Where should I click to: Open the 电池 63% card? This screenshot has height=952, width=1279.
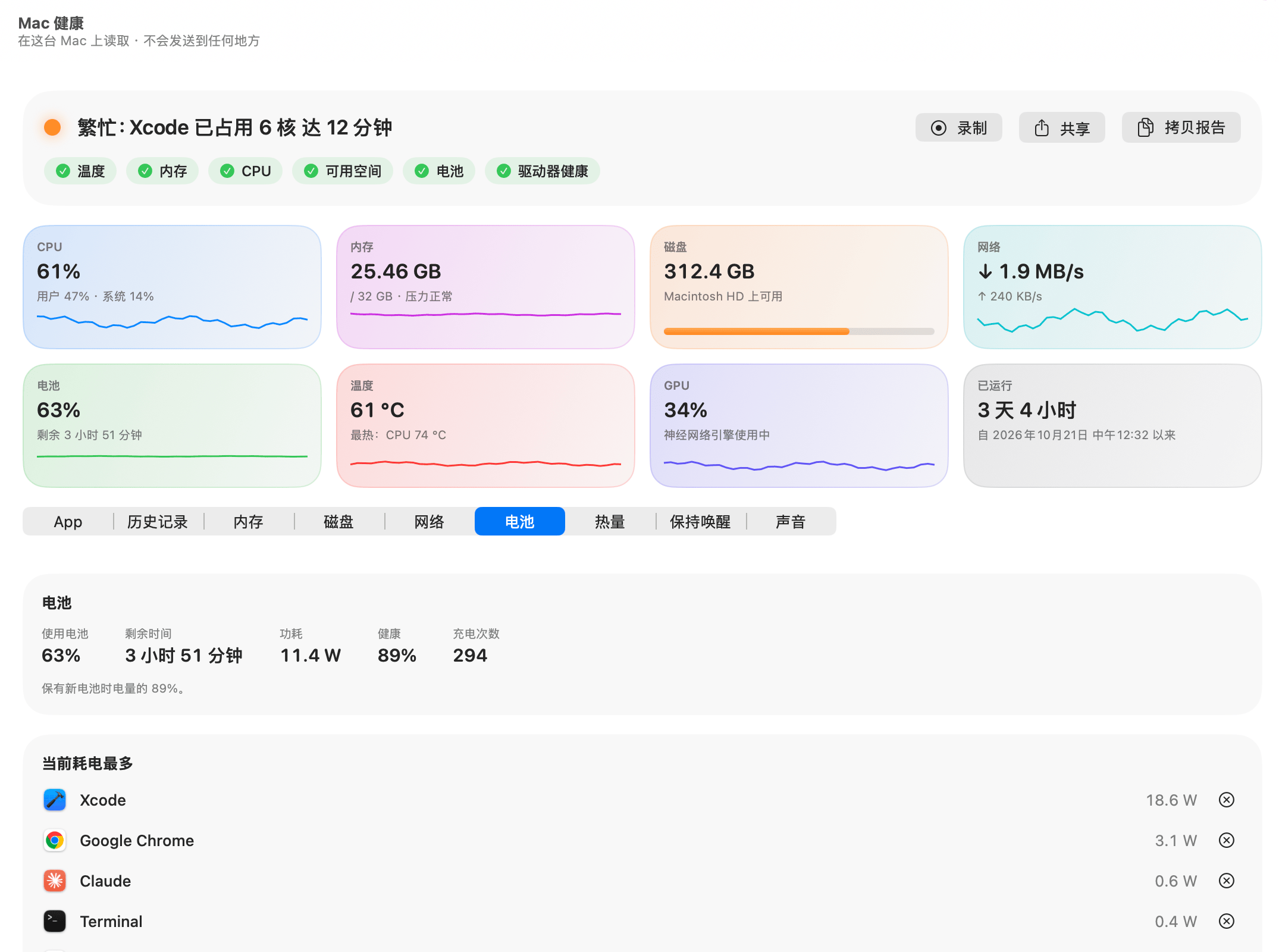coord(172,425)
